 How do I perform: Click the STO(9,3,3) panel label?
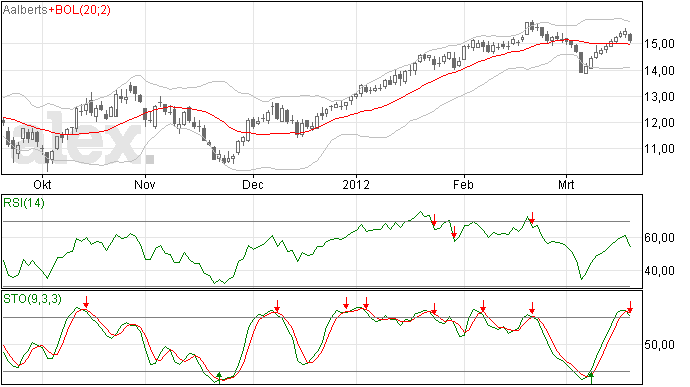coord(32,299)
